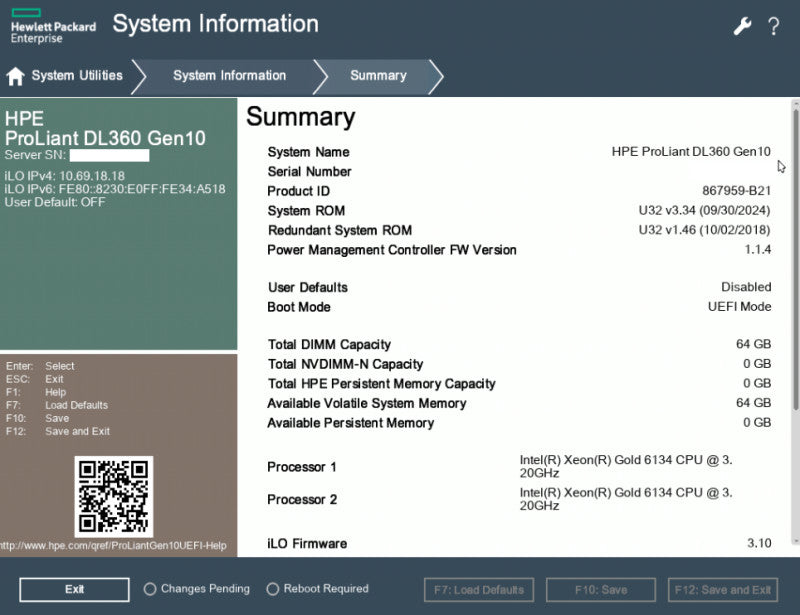Select the Serial Number row label
This screenshot has height=615, width=800.
point(309,171)
